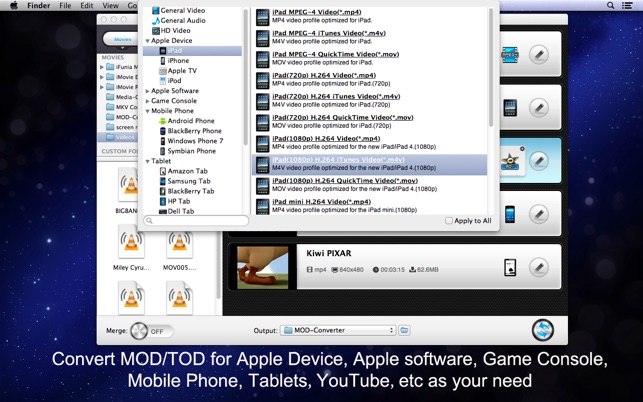The height and width of the screenshot is (402, 643).
Task: Click the iPad MPEG-4 iTunes Video profile icon
Action: pos(262,39)
